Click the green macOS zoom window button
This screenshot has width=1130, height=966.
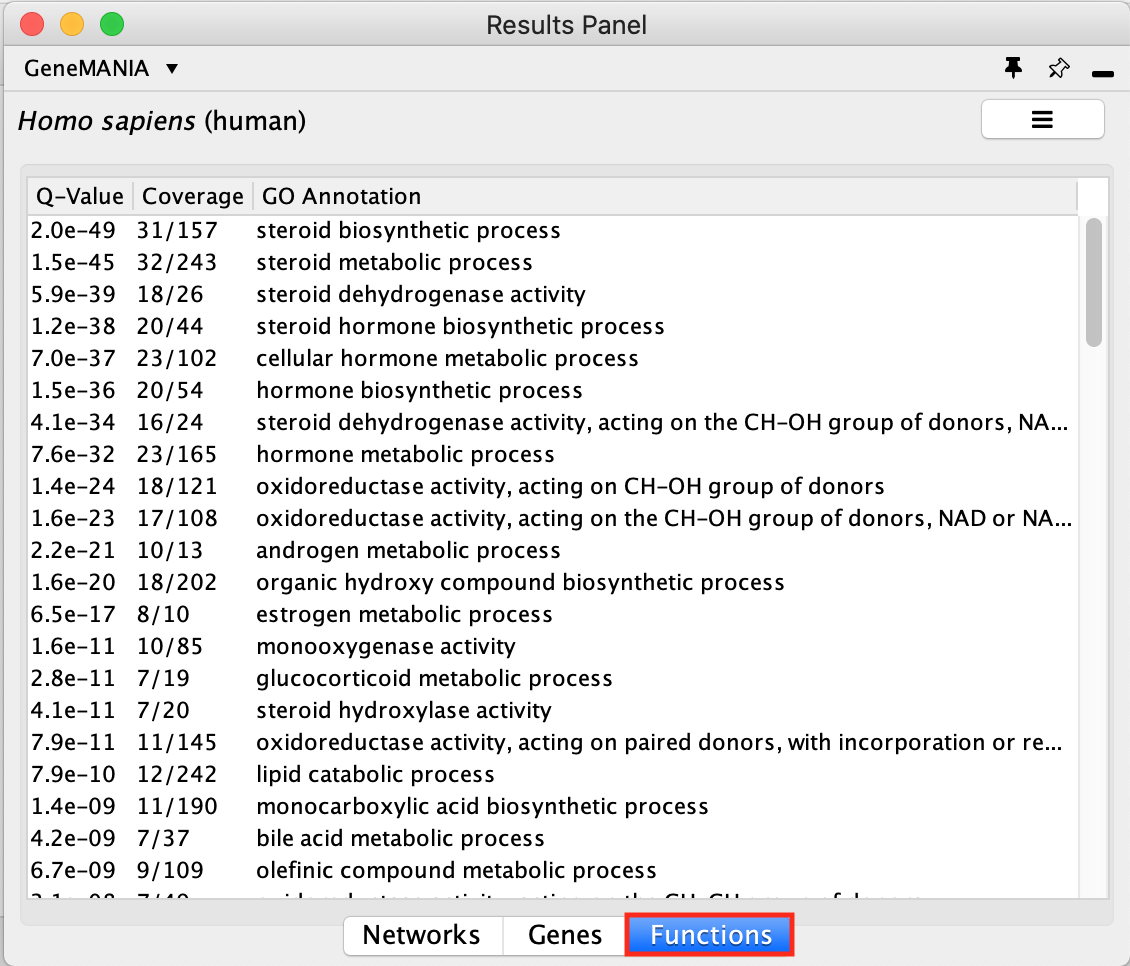click(x=112, y=24)
